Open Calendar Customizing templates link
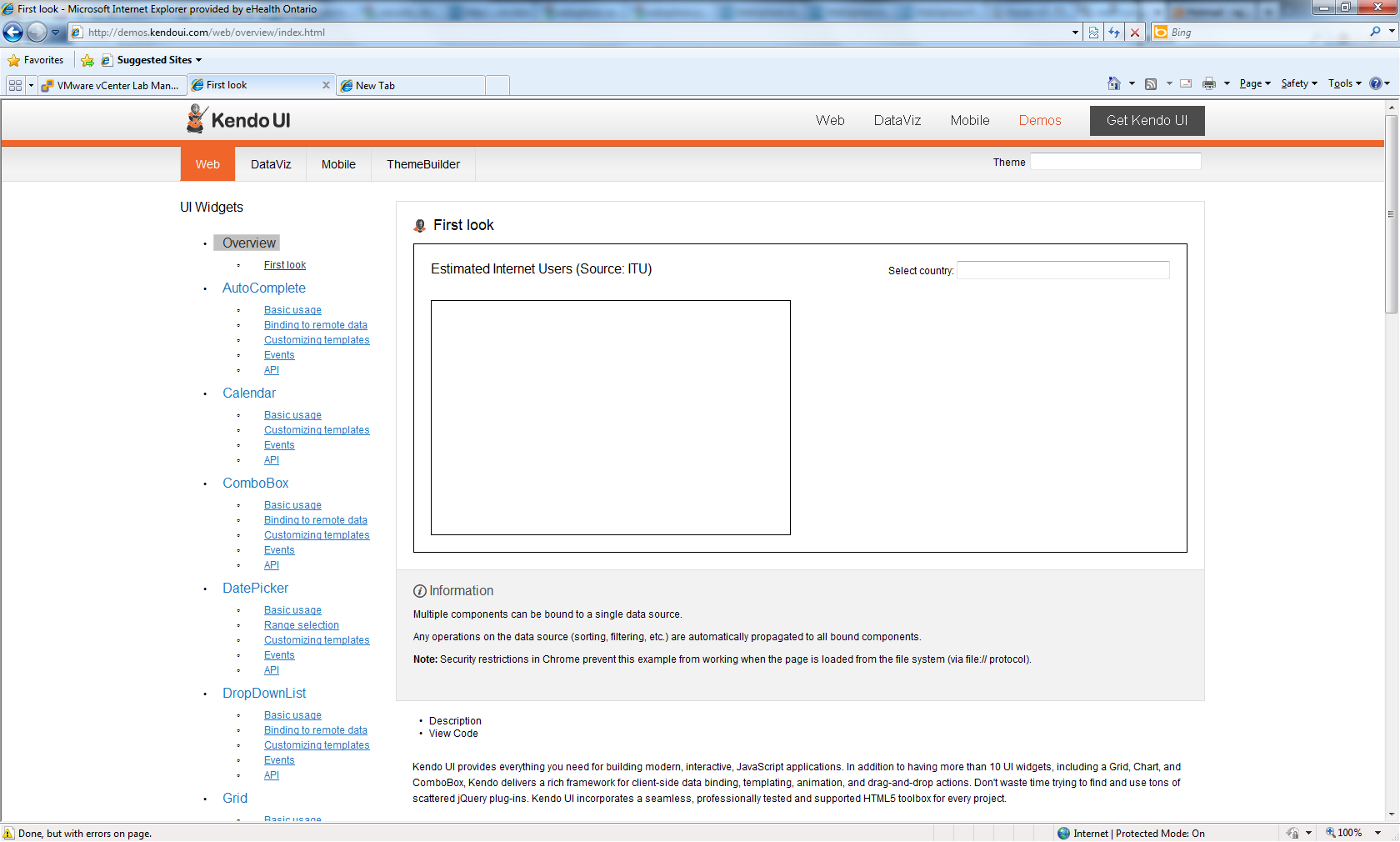This screenshot has height=842, width=1400. tap(317, 430)
